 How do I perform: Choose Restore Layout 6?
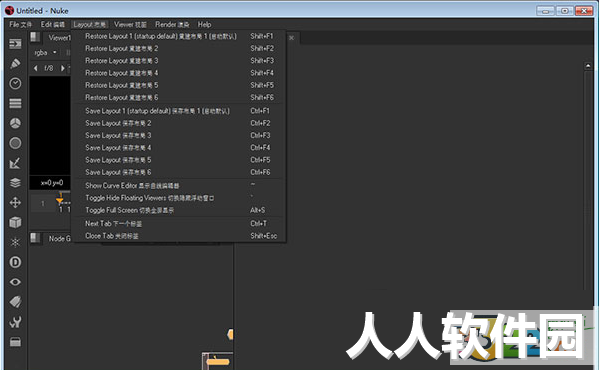[x=179, y=98]
